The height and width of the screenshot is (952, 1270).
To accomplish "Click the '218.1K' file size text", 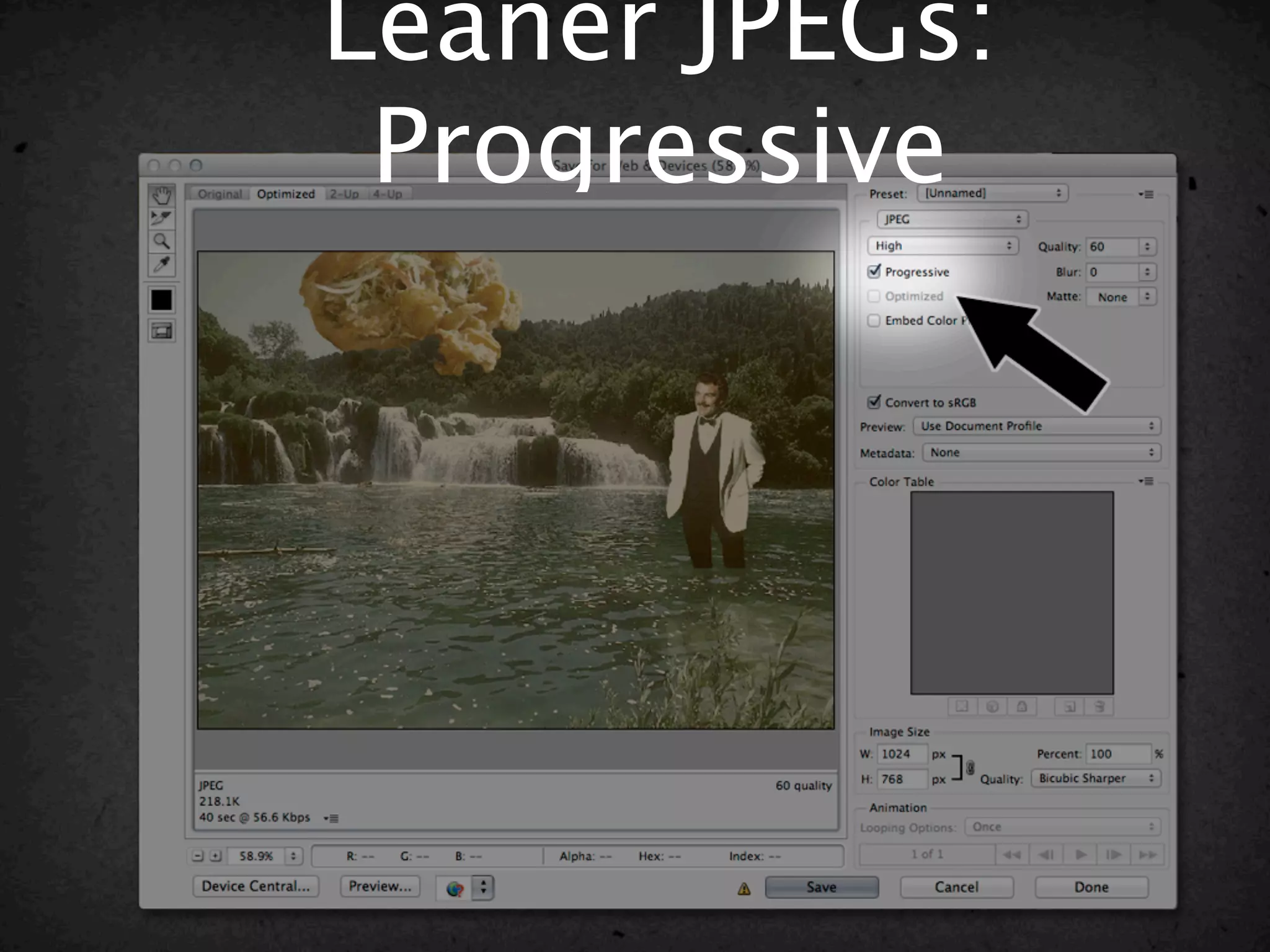I will point(220,801).
